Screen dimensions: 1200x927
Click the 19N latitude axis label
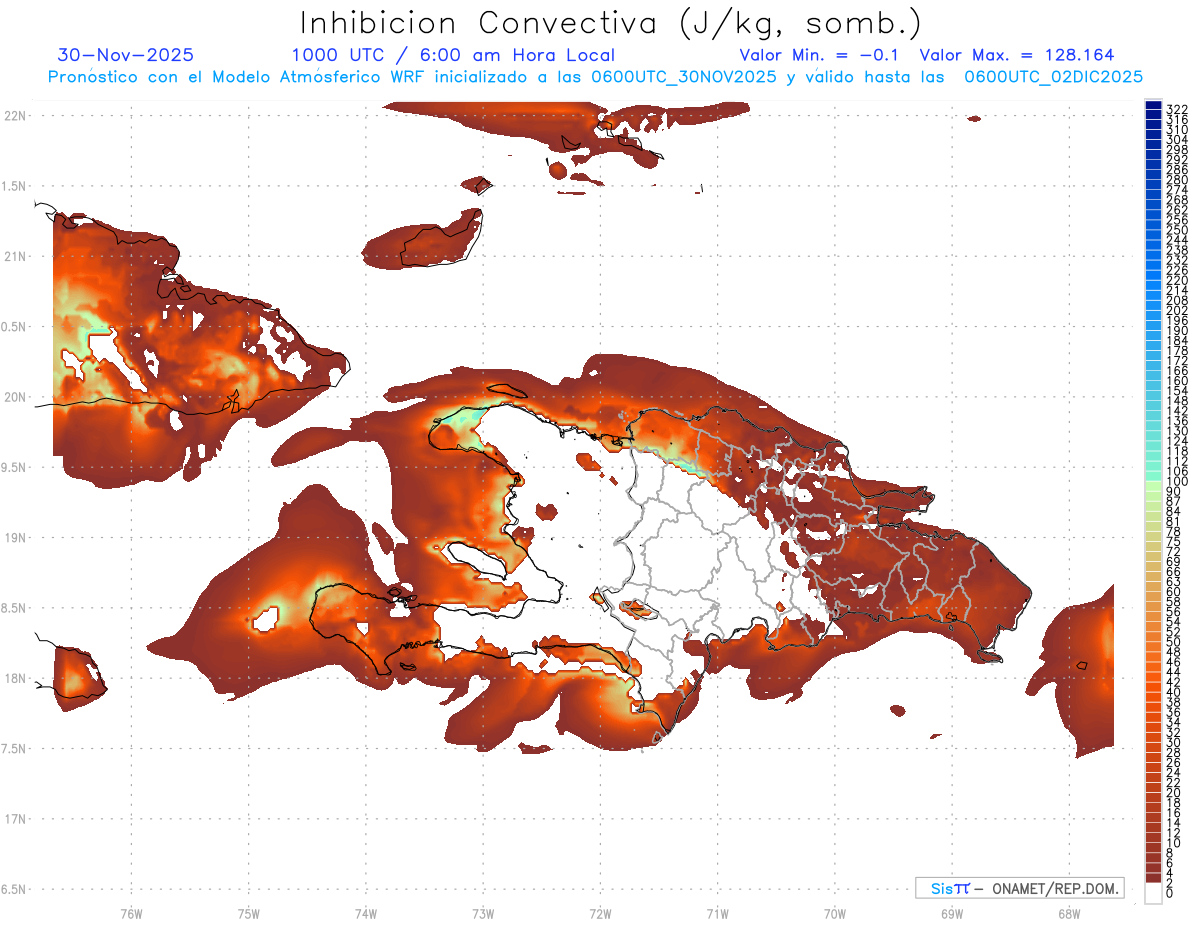14,538
